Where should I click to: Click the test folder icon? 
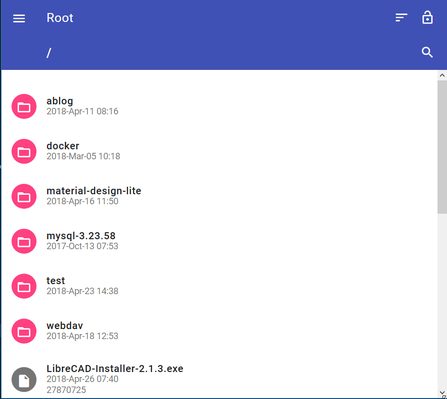[24, 286]
